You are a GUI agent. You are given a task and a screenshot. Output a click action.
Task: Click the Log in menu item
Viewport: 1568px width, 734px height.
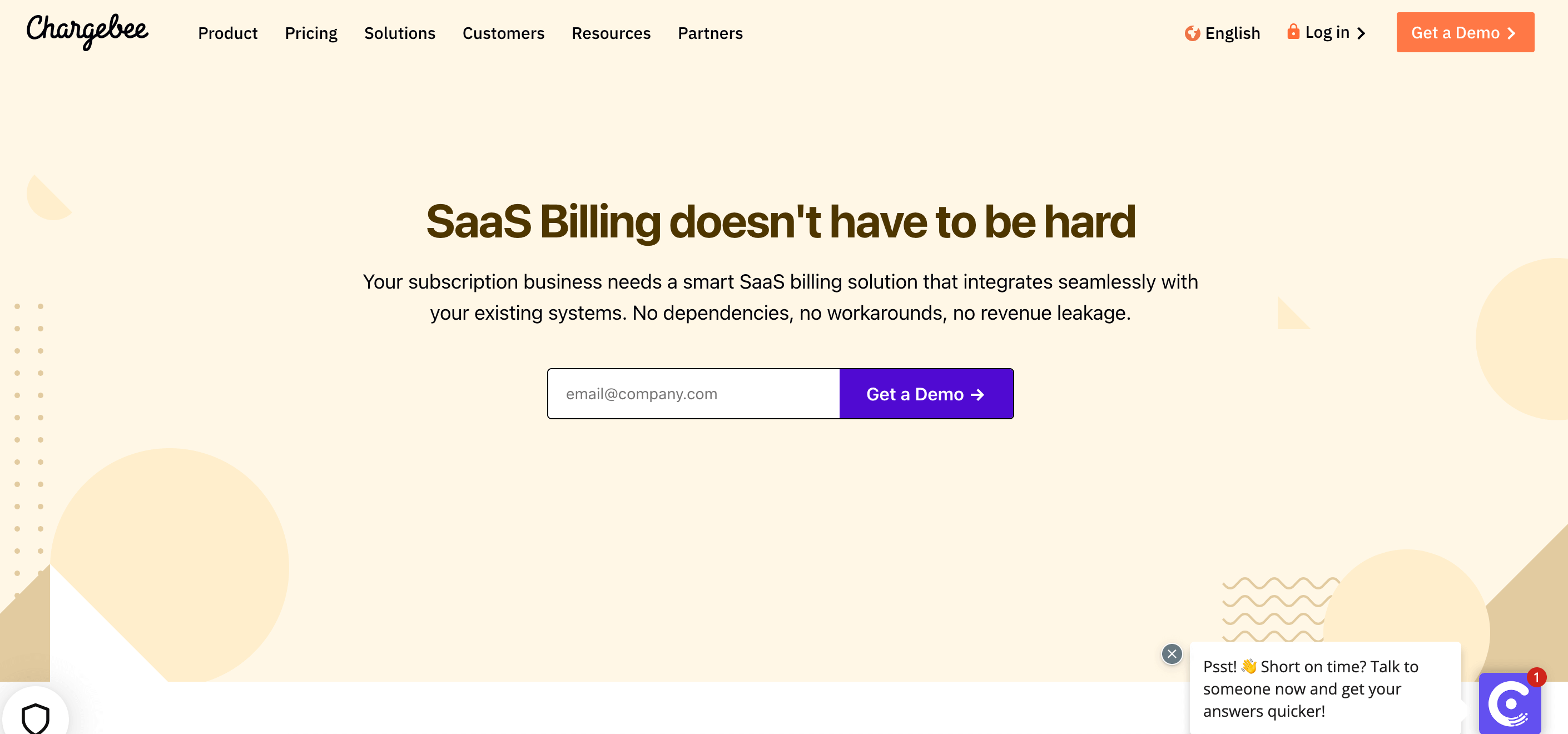tap(1327, 33)
